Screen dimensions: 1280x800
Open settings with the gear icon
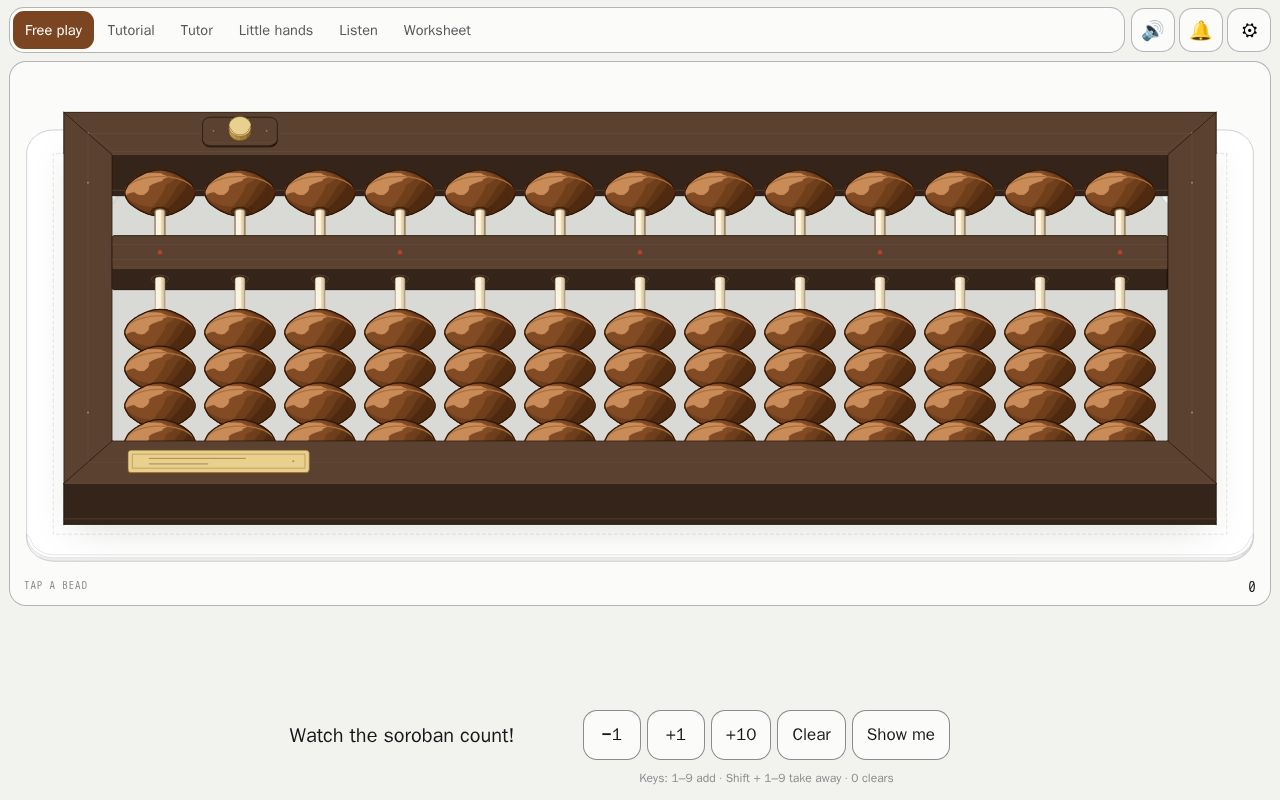(1249, 30)
